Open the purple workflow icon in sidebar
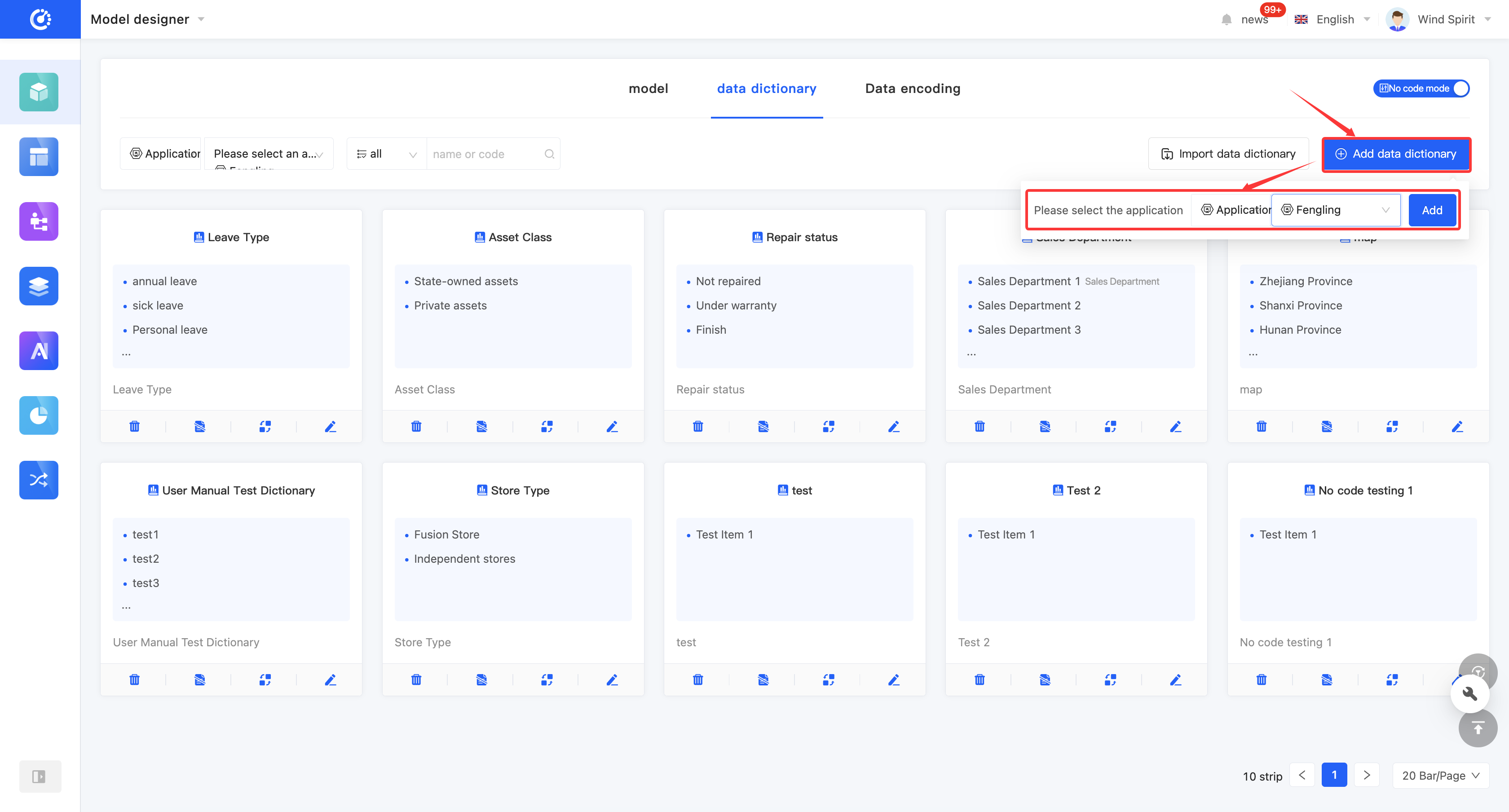Screen dimensions: 1509x812 pos(39,221)
